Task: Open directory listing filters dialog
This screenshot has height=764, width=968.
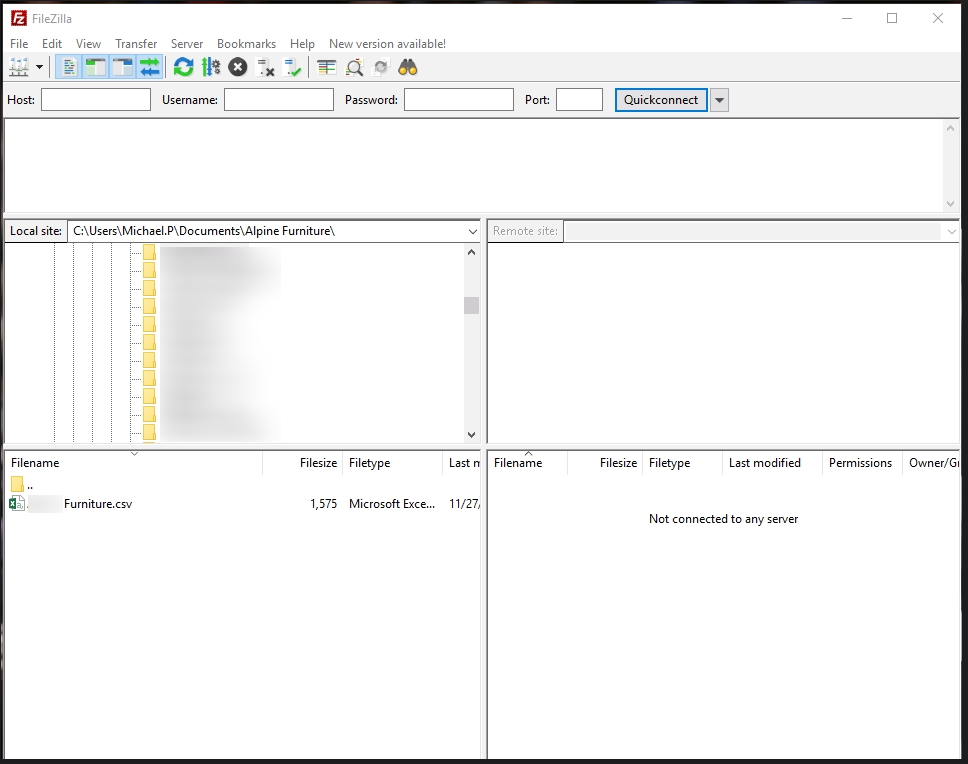Action: (x=327, y=67)
